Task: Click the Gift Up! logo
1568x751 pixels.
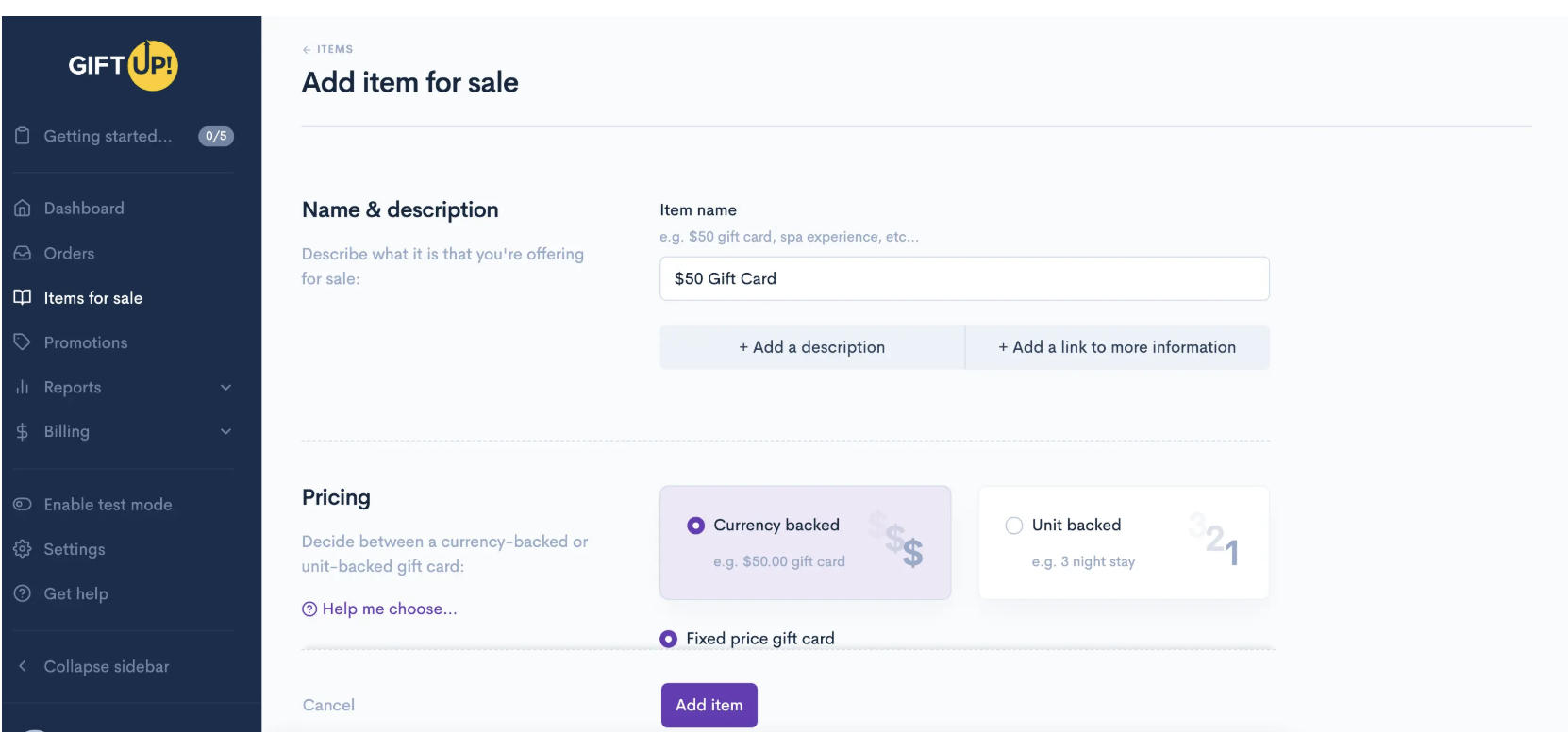Action: [x=124, y=65]
